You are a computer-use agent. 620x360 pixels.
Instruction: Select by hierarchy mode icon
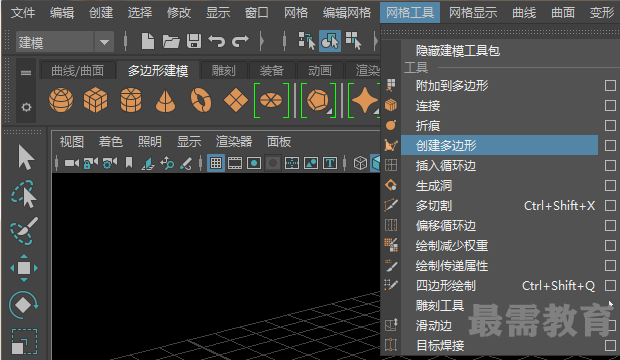click(307, 41)
